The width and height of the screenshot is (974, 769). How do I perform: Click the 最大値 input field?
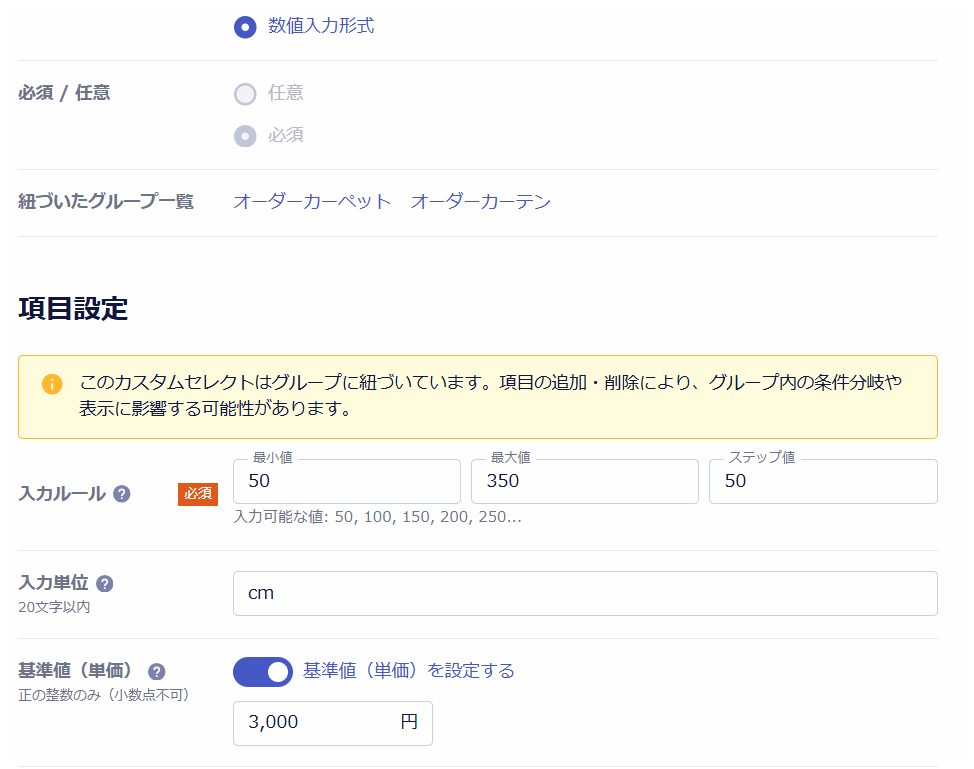pyautogui.click(x=584, y=482)
